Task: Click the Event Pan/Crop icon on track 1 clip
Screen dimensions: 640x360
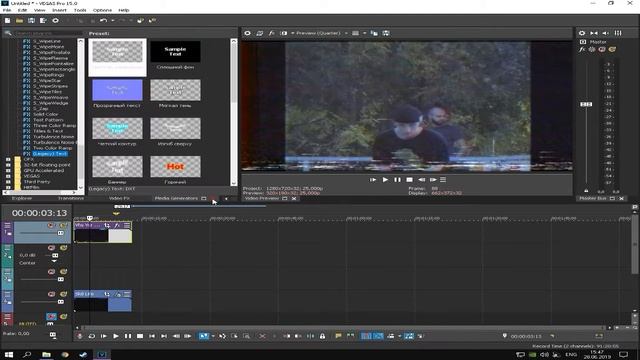Action: tap(107, 225)
